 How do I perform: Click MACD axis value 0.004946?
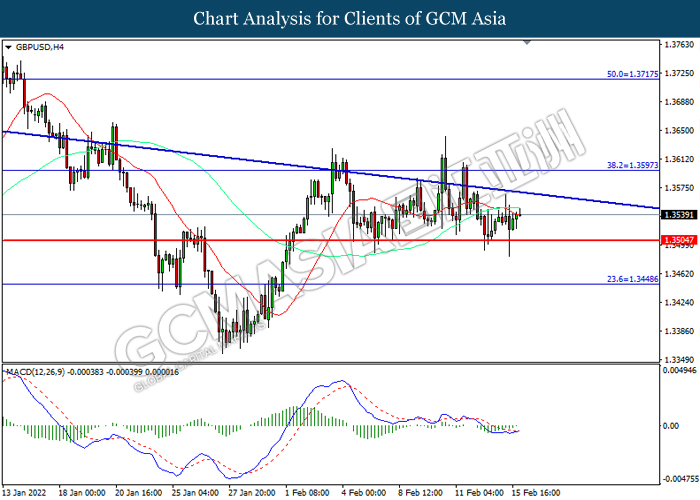[679, 371]
